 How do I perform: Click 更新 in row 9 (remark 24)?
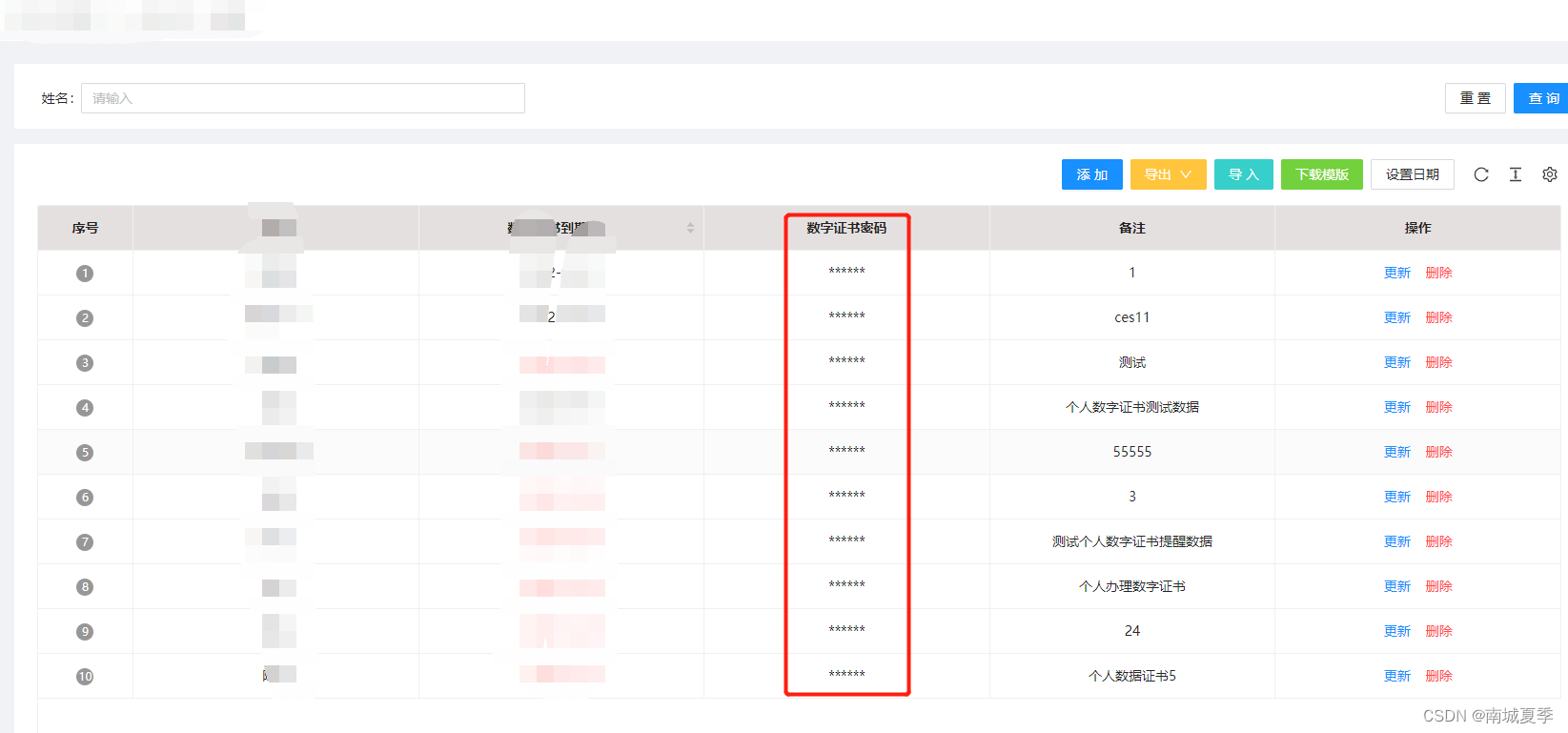[1397, 631]
